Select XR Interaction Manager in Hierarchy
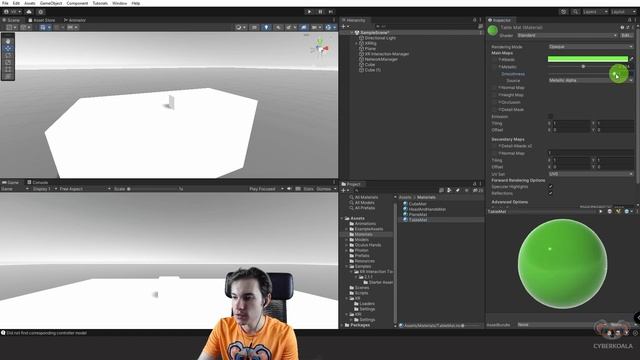 (x=387, y=54)
